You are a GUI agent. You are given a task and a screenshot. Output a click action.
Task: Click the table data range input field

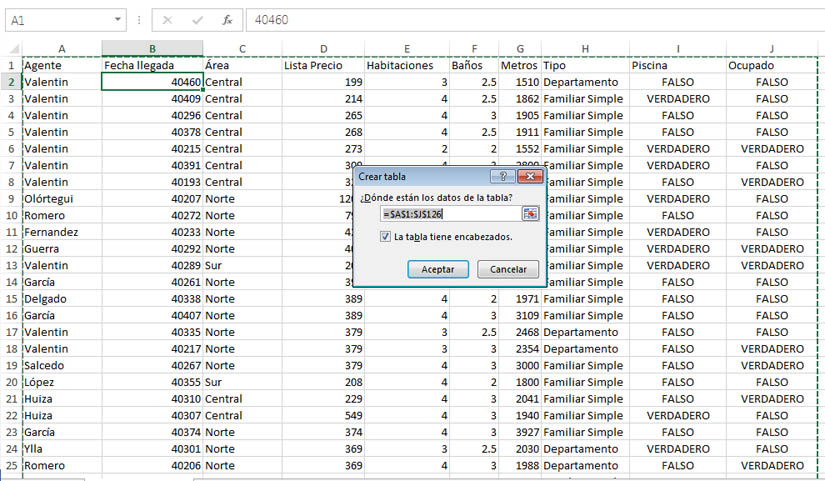click(x=449, y=214)
